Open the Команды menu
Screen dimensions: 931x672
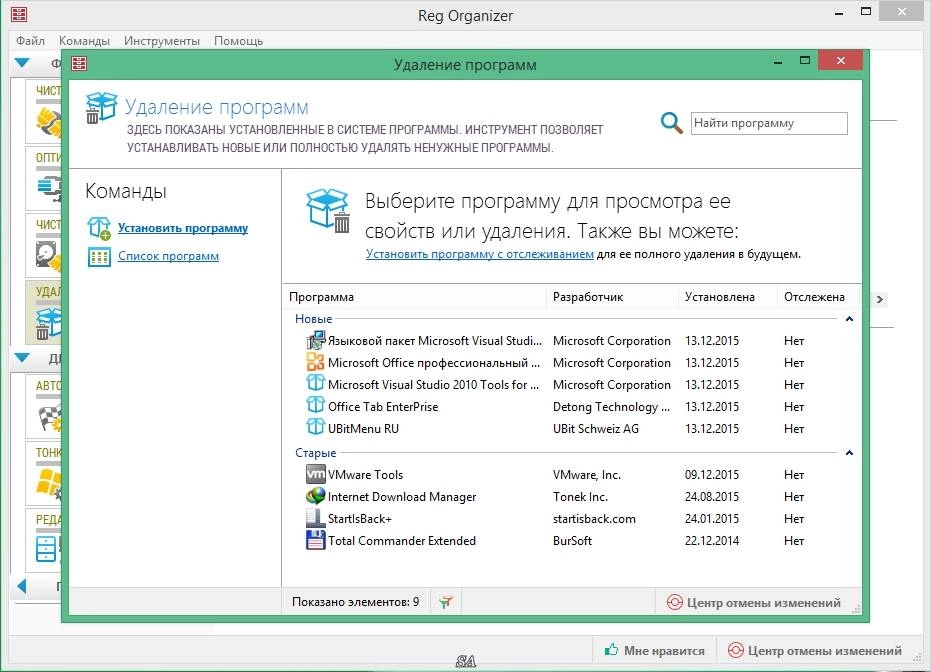pos(84,41)
